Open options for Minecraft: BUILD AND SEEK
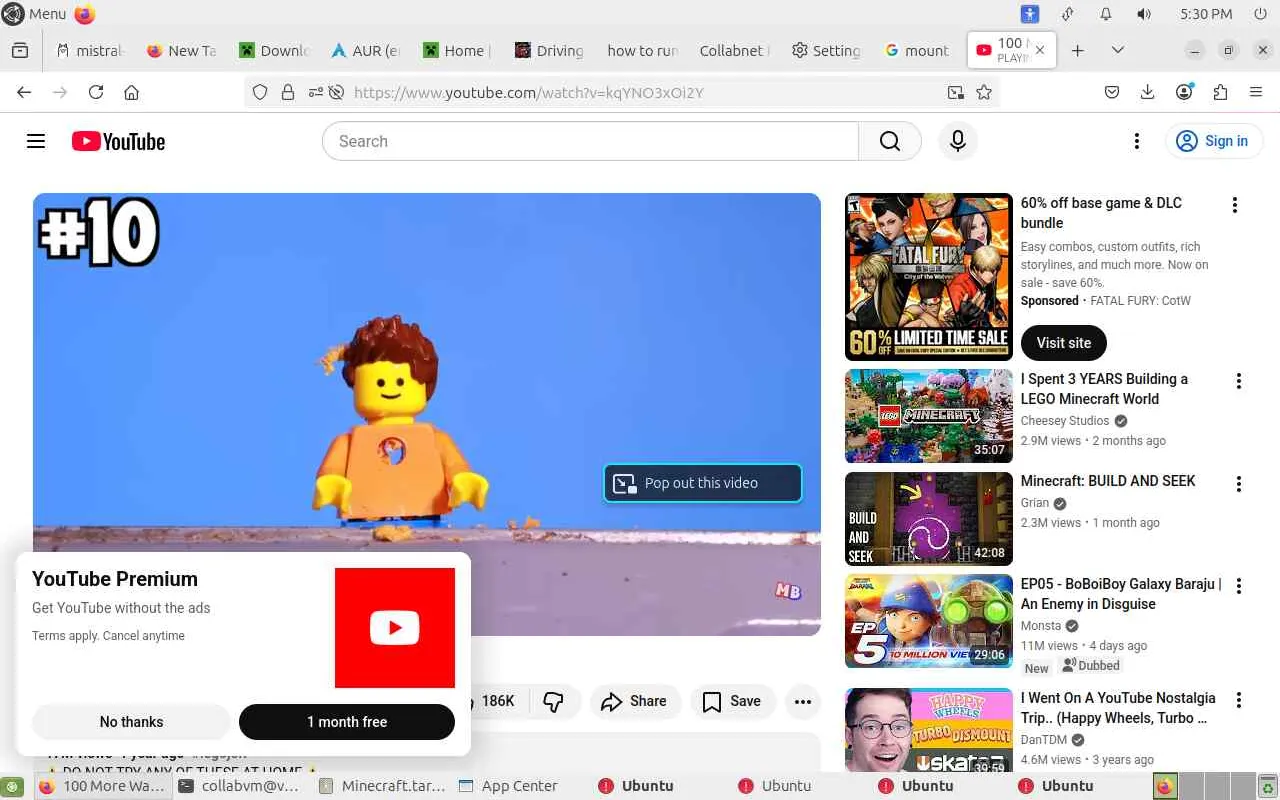This screenshot has height=800, width=1280. pyautogui.click(x=1239, y=484)
